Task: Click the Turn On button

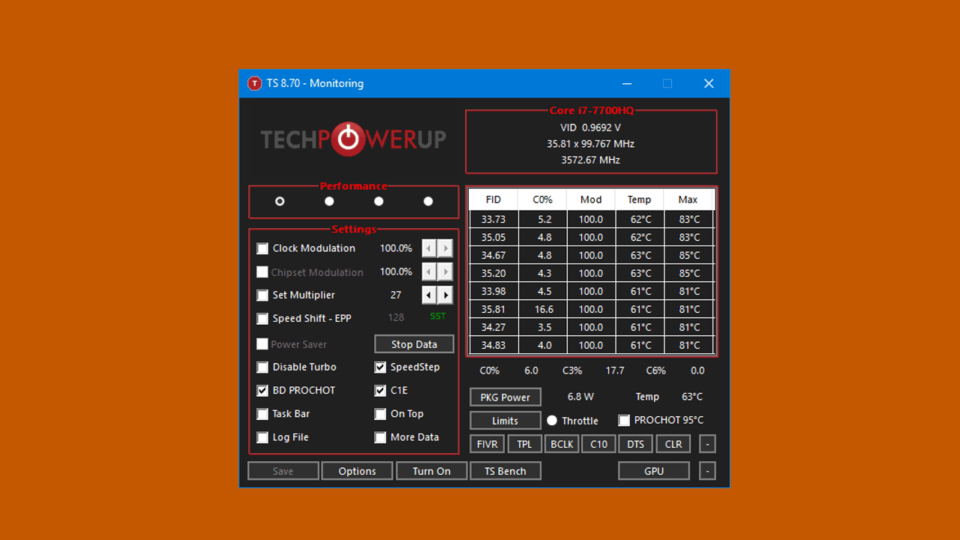Action: click(x=432, y=471)
